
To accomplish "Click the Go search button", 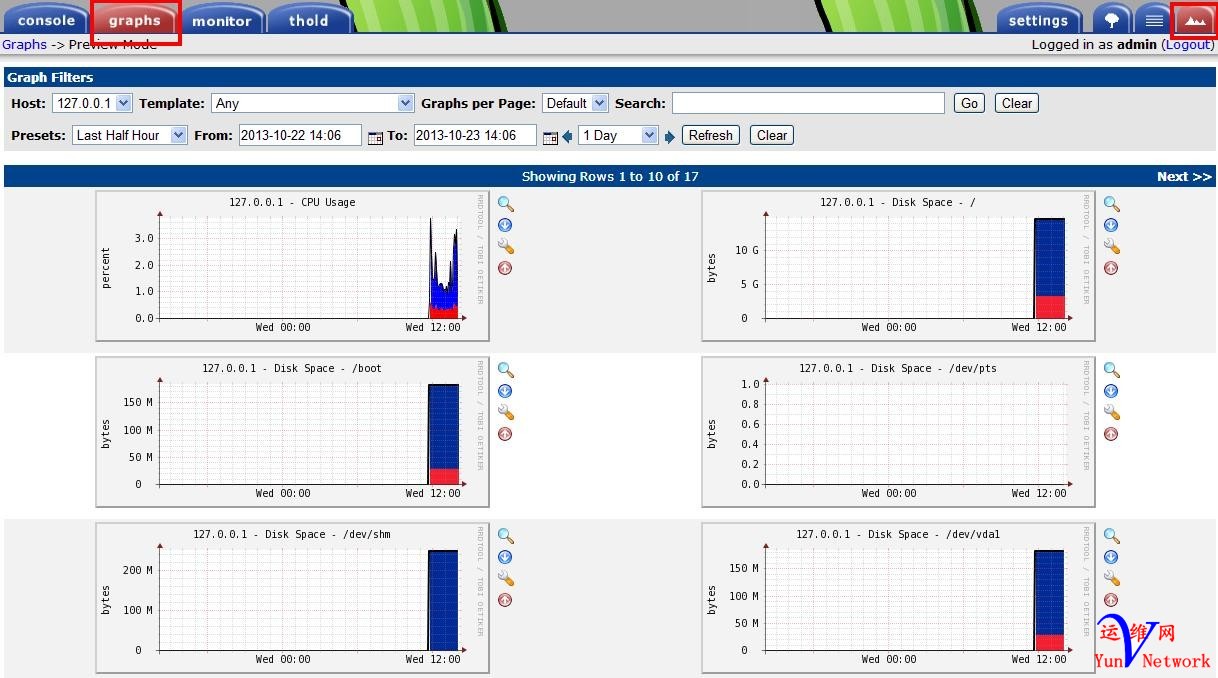I will point(969,103).
